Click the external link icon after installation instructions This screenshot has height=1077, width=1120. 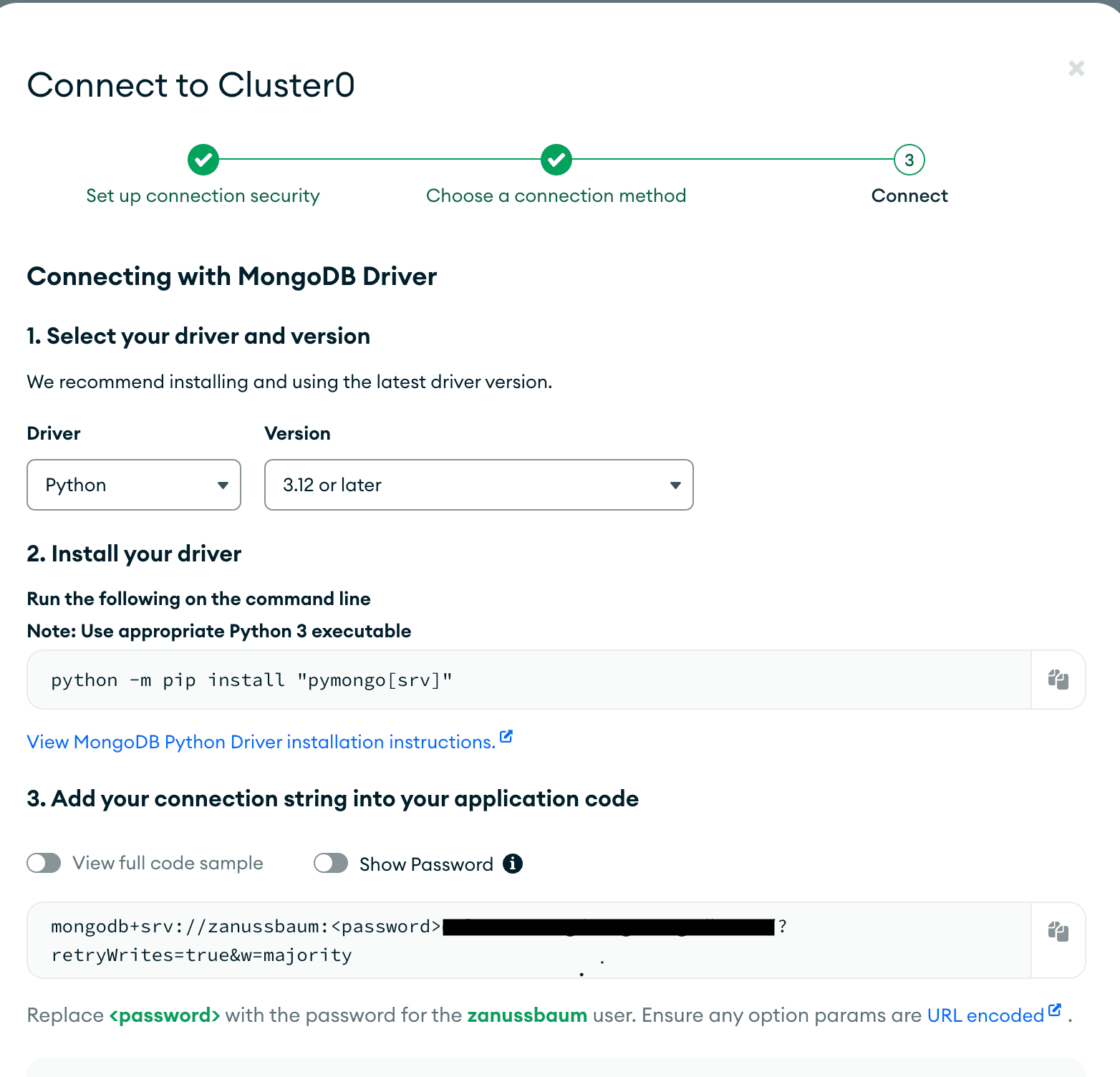point(506,736)
